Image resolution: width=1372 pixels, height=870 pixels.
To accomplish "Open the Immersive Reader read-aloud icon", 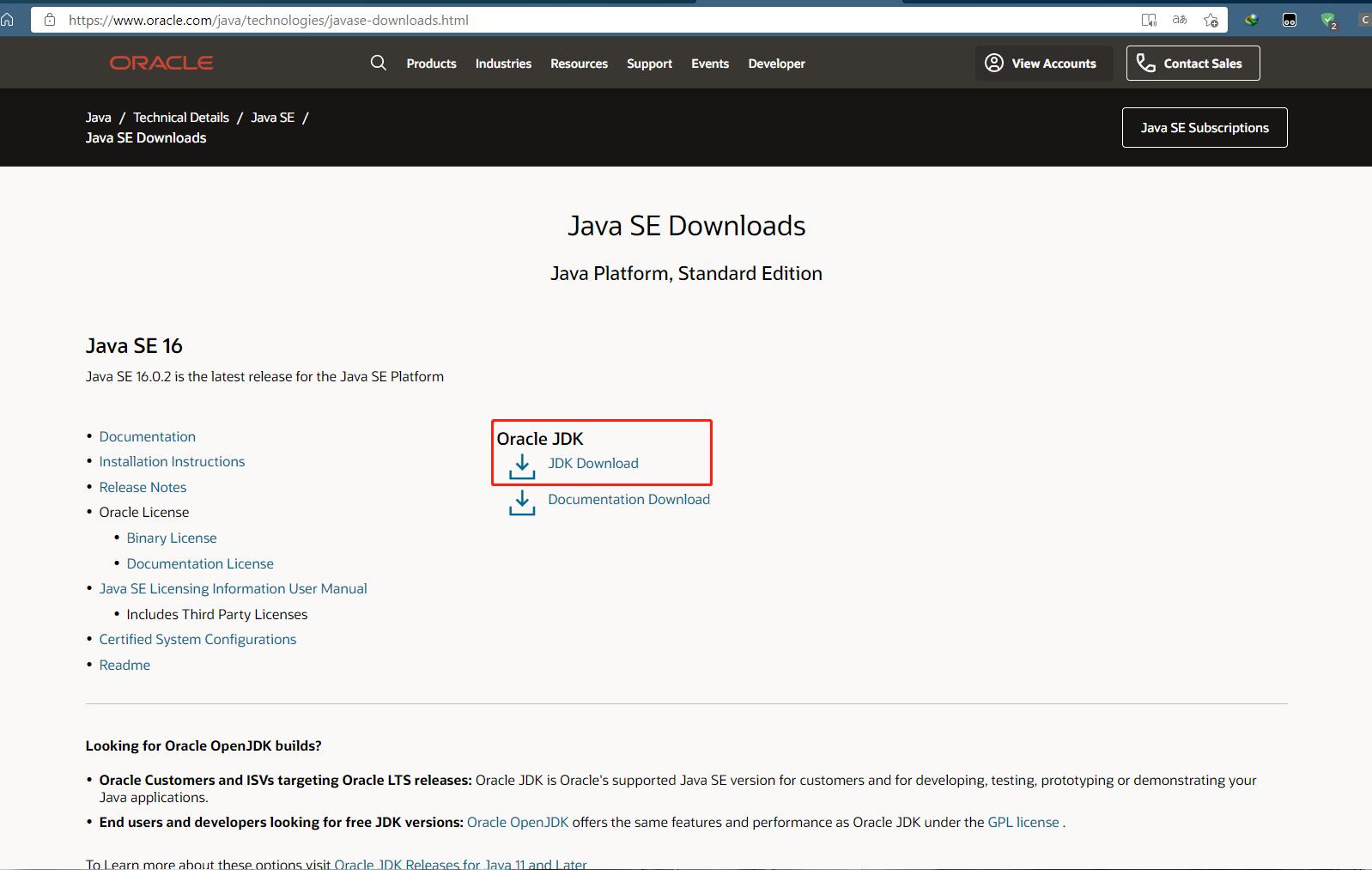I will (1149, 20).
